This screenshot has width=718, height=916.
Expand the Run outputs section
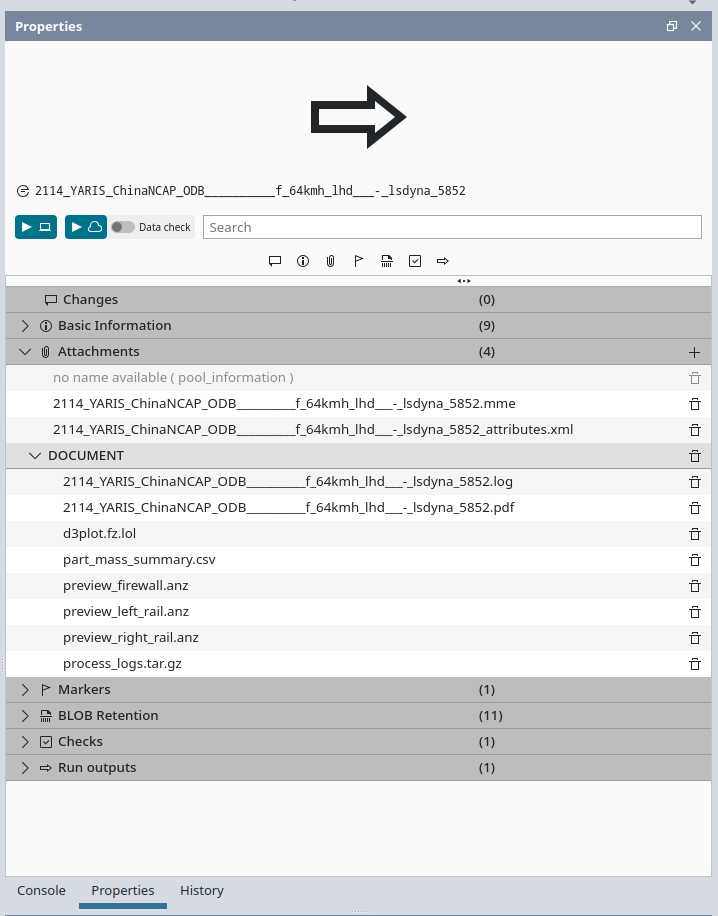(25, 768)
